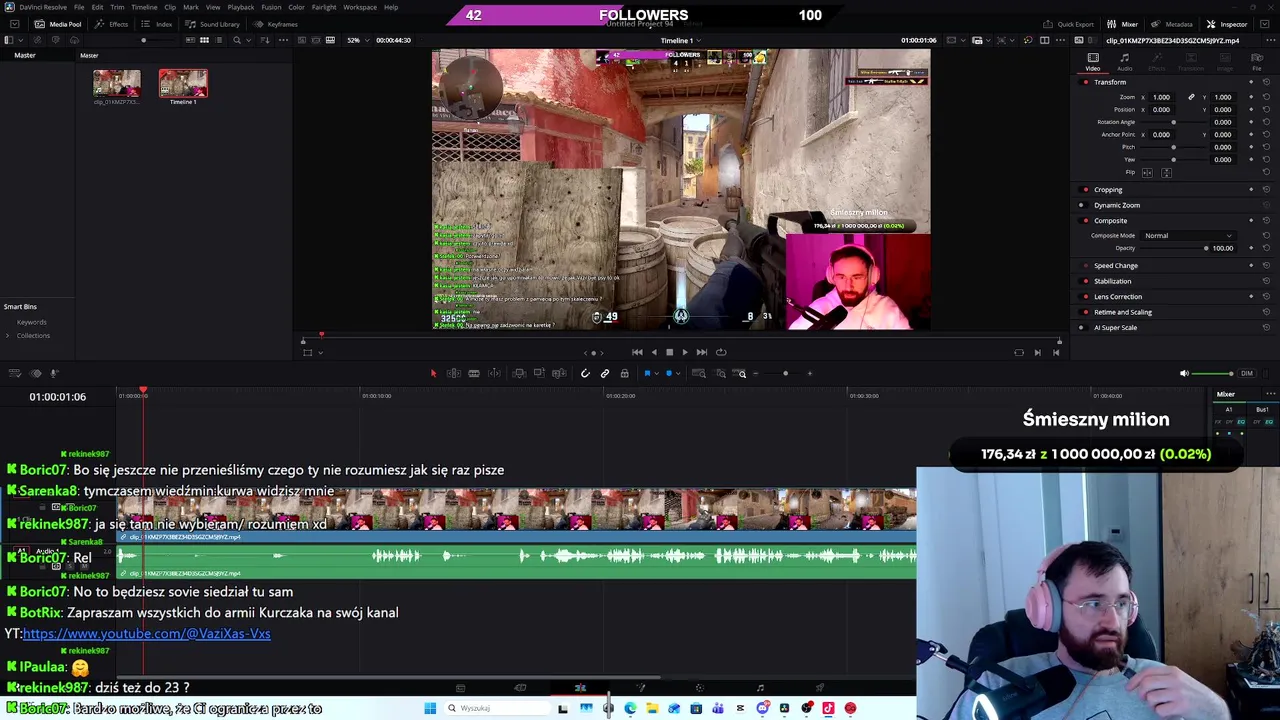Click the Quick Export button
The width and height of the screenshot is (1280, 720).
point(1068,24)
